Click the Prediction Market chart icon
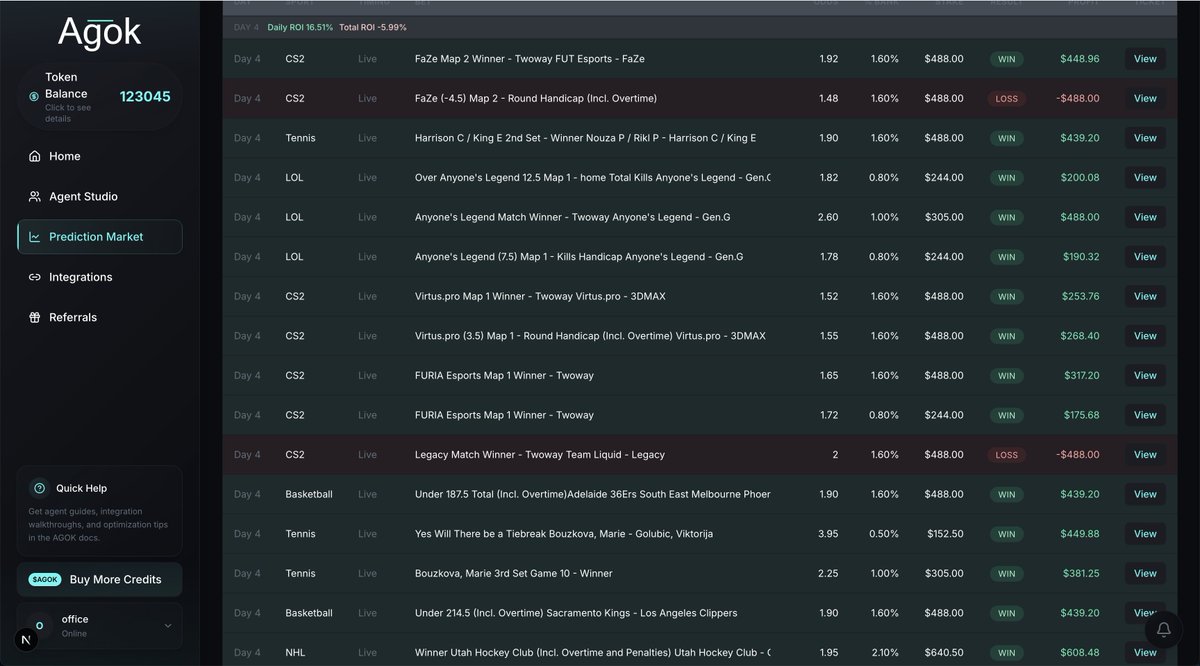1200x666 pixels. [x=35, y=237]
